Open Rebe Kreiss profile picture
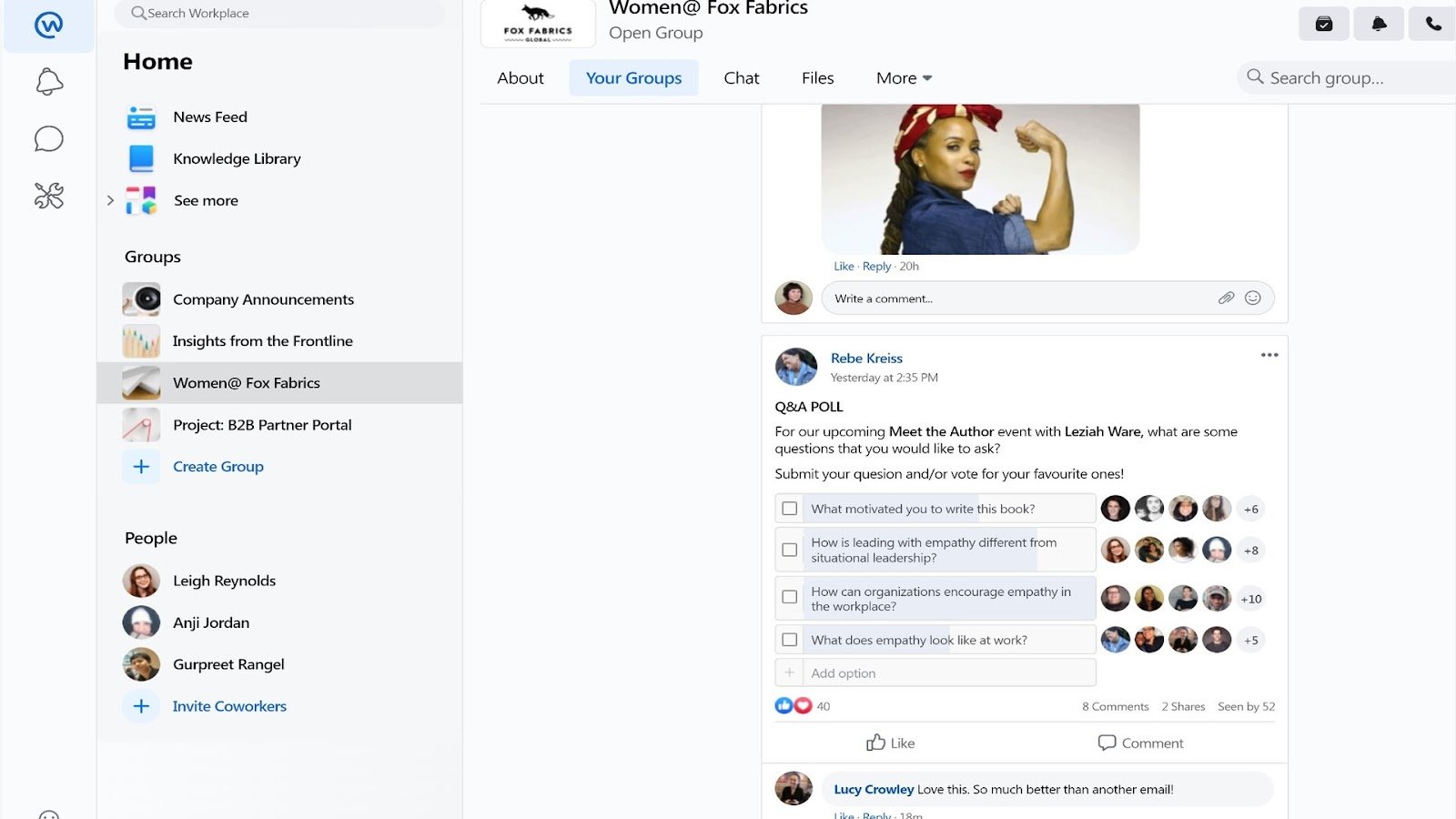 pos(796,367)
